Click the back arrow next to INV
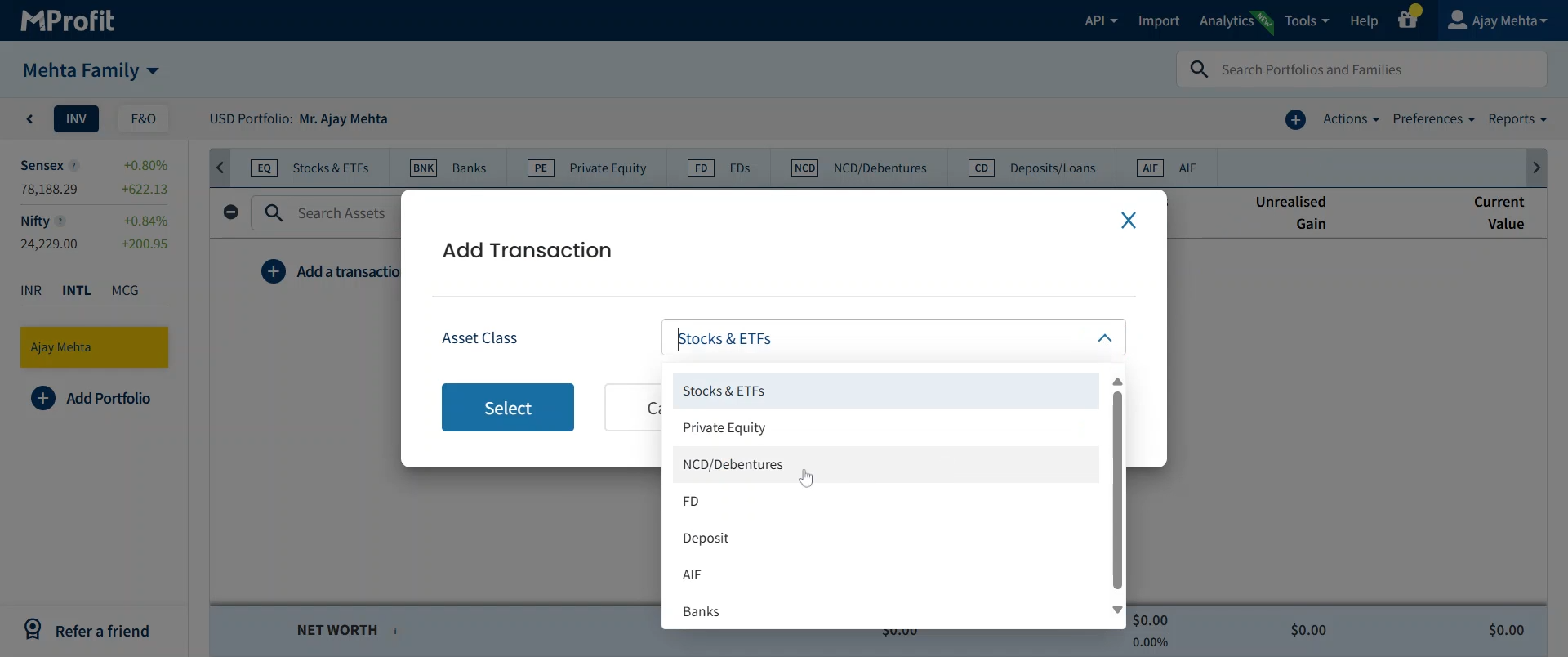1568x657 pixels. 30,119
